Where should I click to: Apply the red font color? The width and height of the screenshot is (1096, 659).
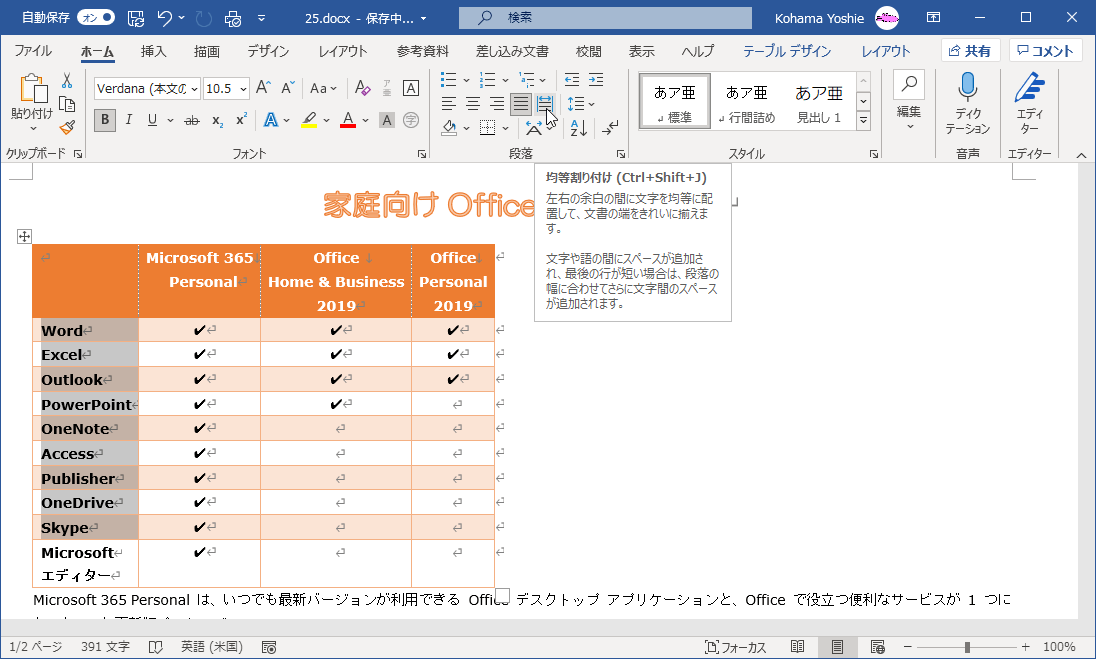pyautogui.click(x=348, y=120)
